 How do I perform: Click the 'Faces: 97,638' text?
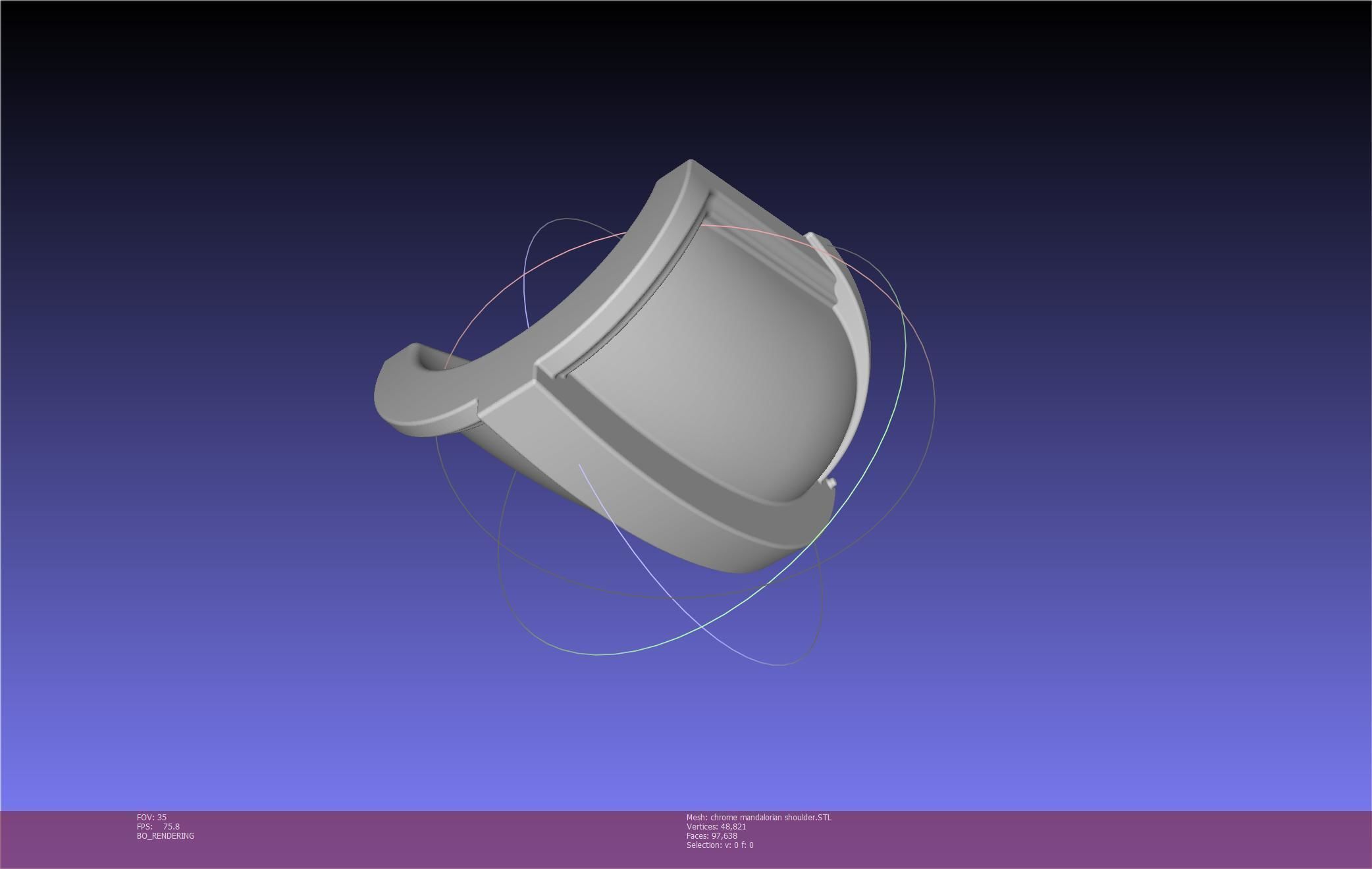712,835
